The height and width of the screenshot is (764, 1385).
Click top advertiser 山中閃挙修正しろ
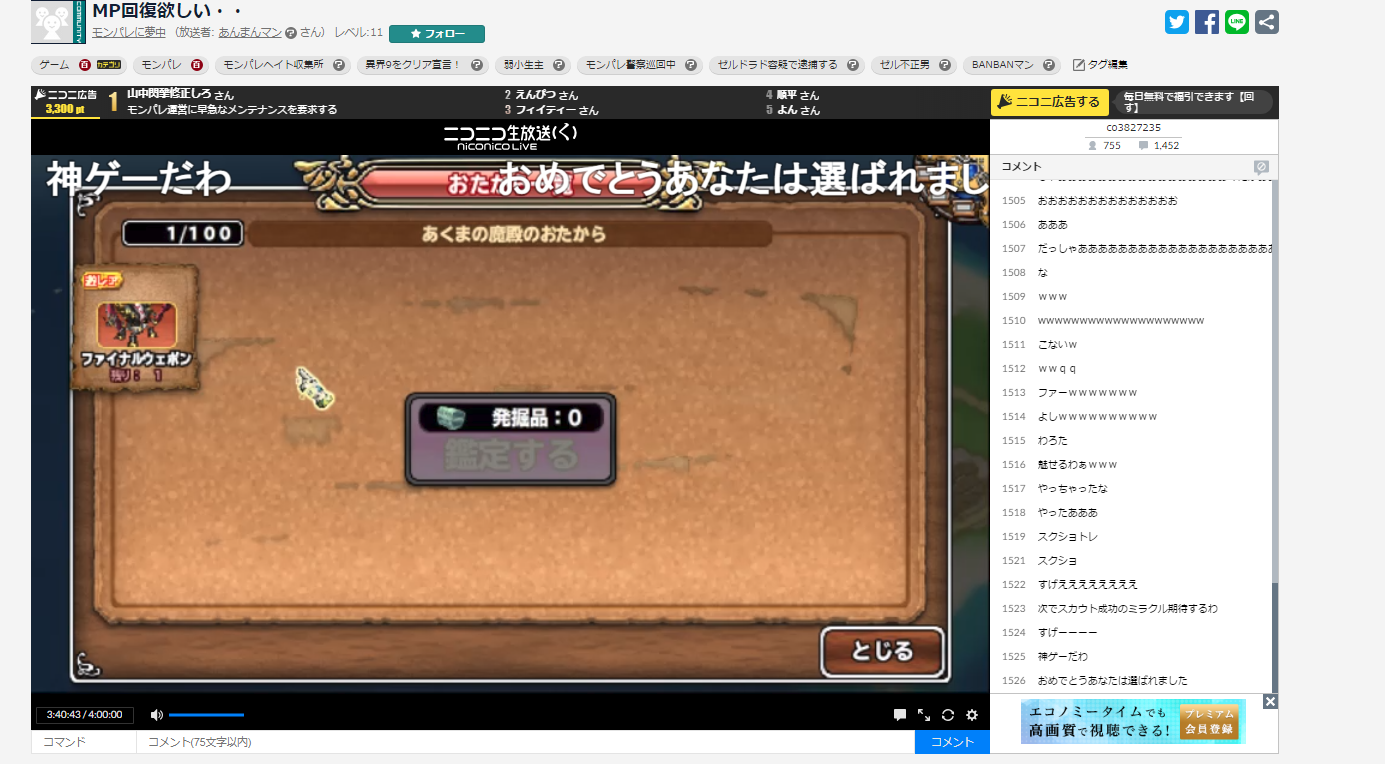click(x=169, y=95)
